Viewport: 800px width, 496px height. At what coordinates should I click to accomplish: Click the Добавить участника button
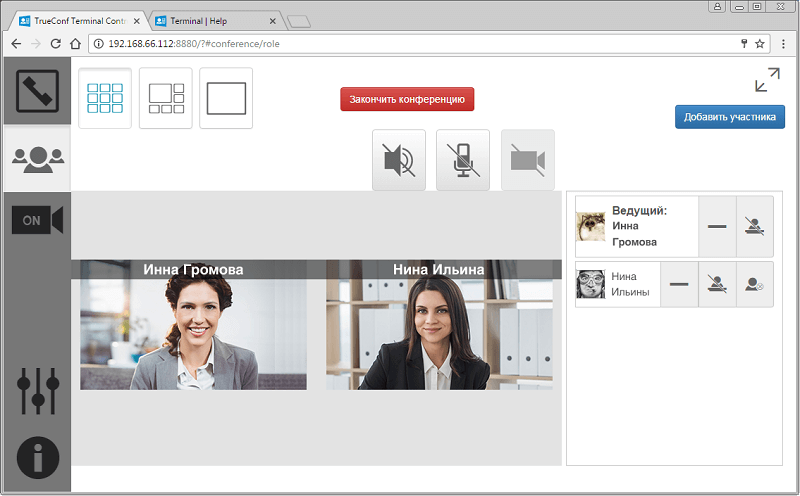tap(729, 117)
